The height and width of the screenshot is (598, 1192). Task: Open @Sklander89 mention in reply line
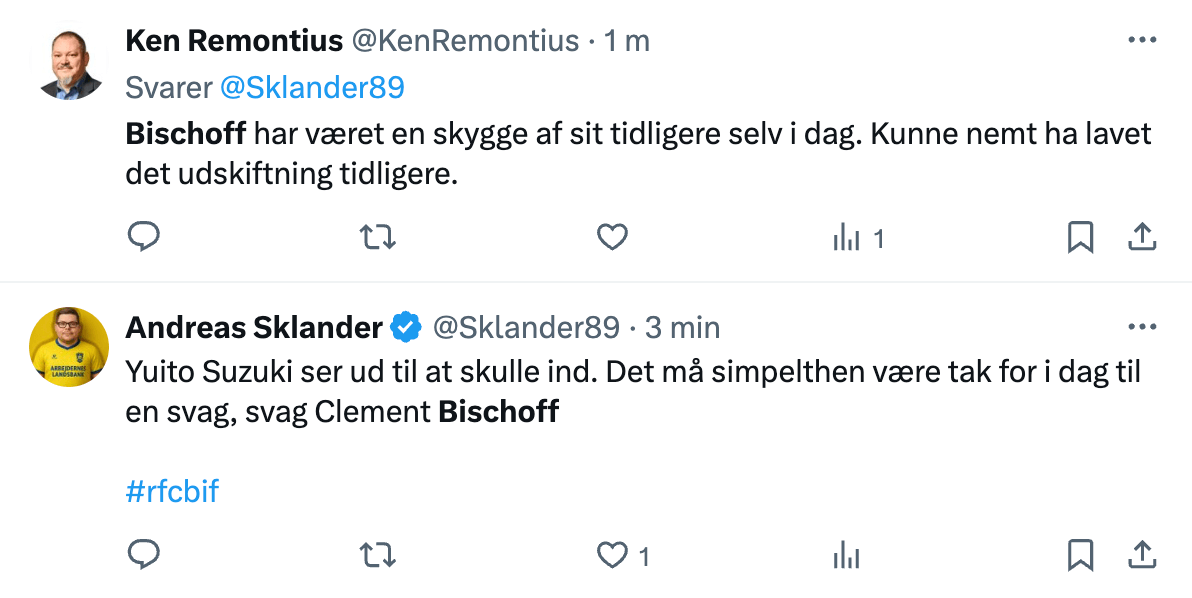pyautogui.click(x=312, y=87)
